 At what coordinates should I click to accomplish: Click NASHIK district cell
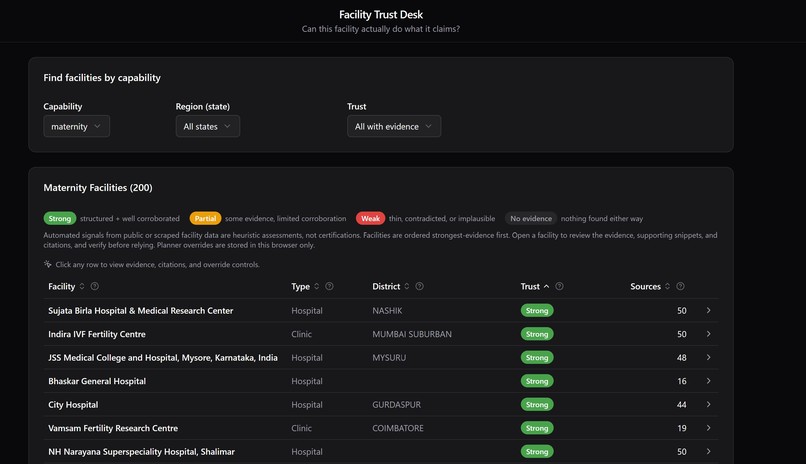click(x=387, y=310)
